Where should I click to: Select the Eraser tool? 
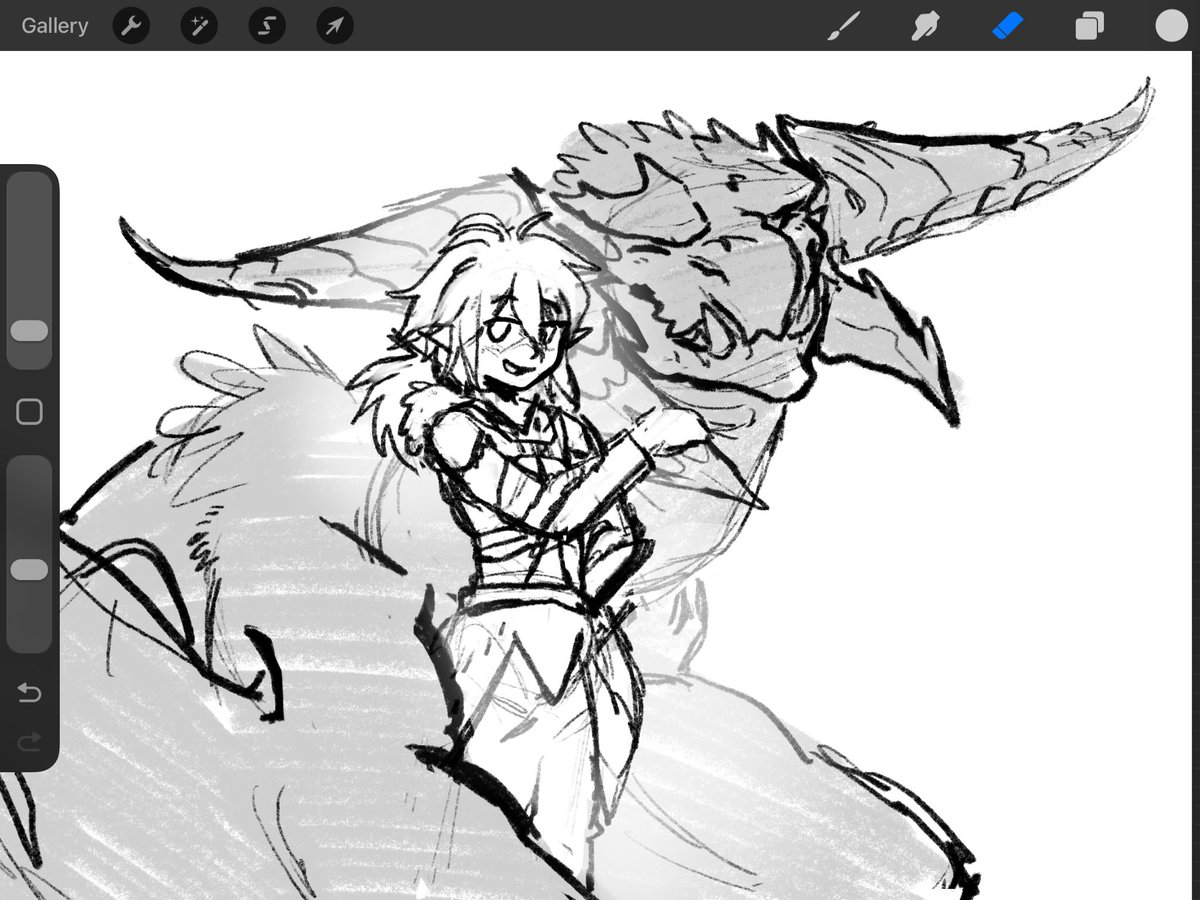click(x=1008, y=26)
